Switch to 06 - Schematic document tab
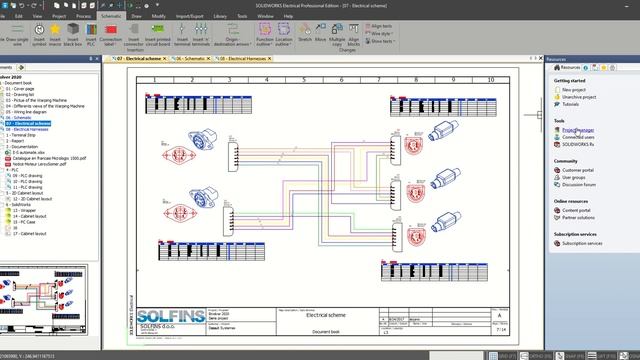 tap(190, 59)
